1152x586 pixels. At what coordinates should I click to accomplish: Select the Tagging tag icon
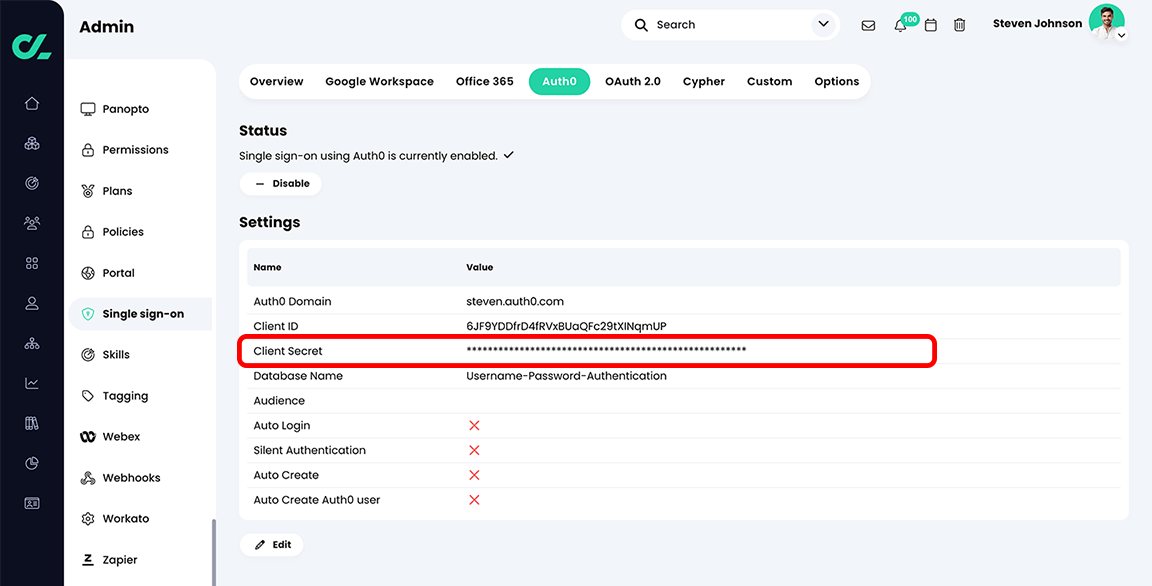point(88,395)
